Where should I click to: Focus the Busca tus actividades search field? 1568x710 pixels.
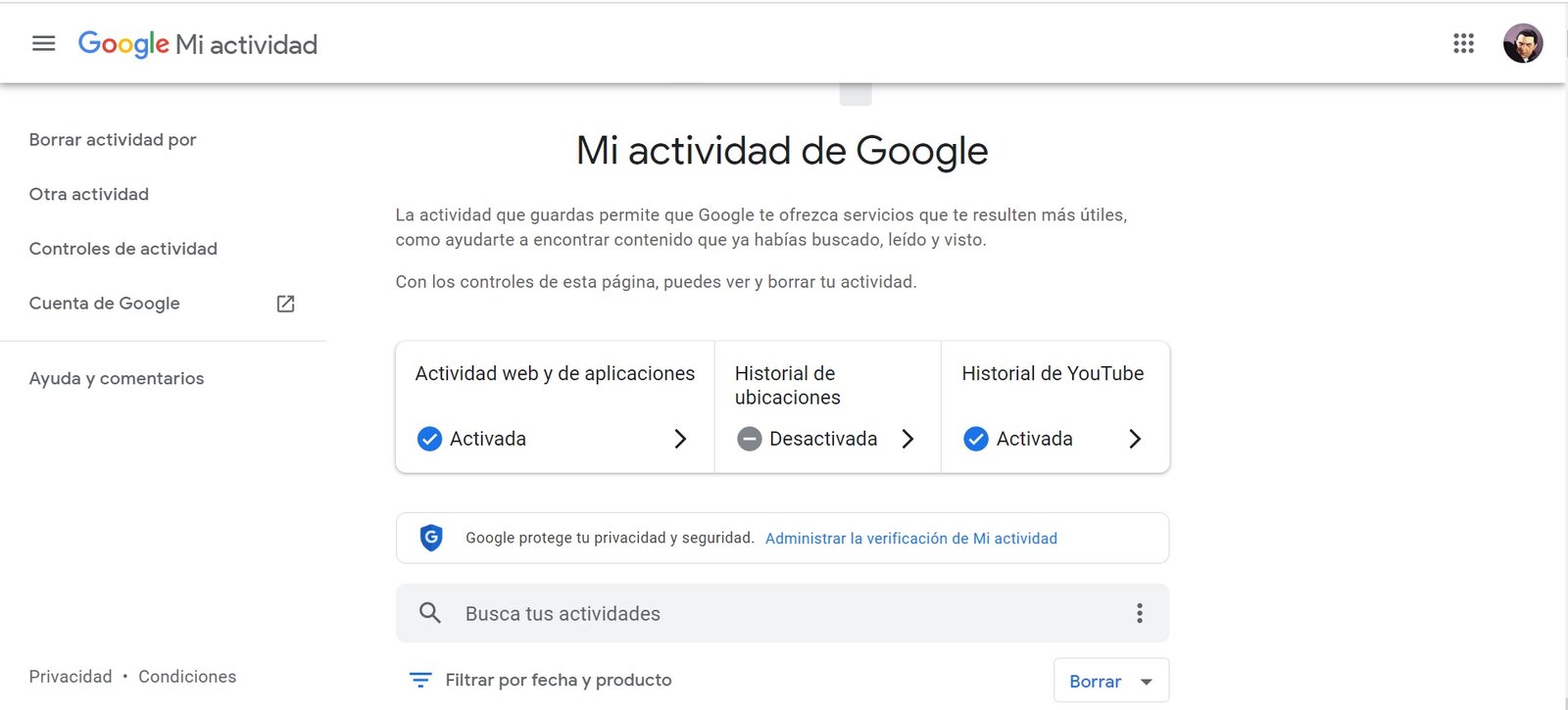(782, 613)
